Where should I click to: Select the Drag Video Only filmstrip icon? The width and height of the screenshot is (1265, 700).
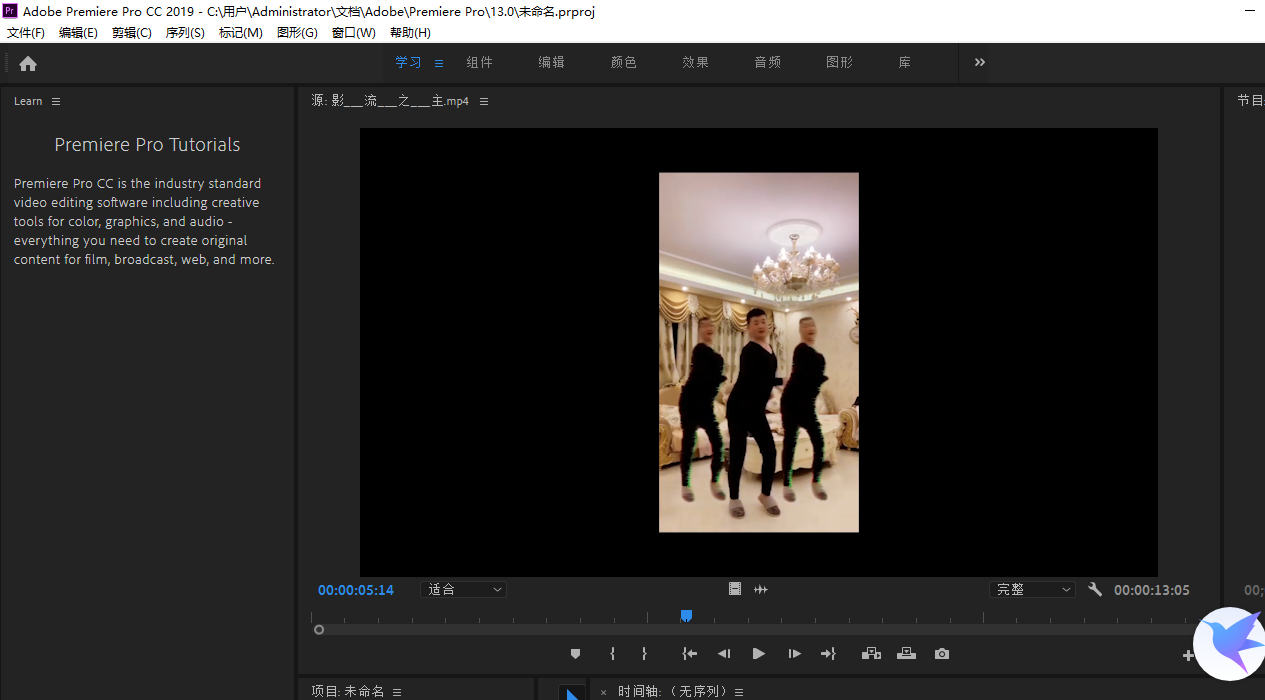pos(735,590)
